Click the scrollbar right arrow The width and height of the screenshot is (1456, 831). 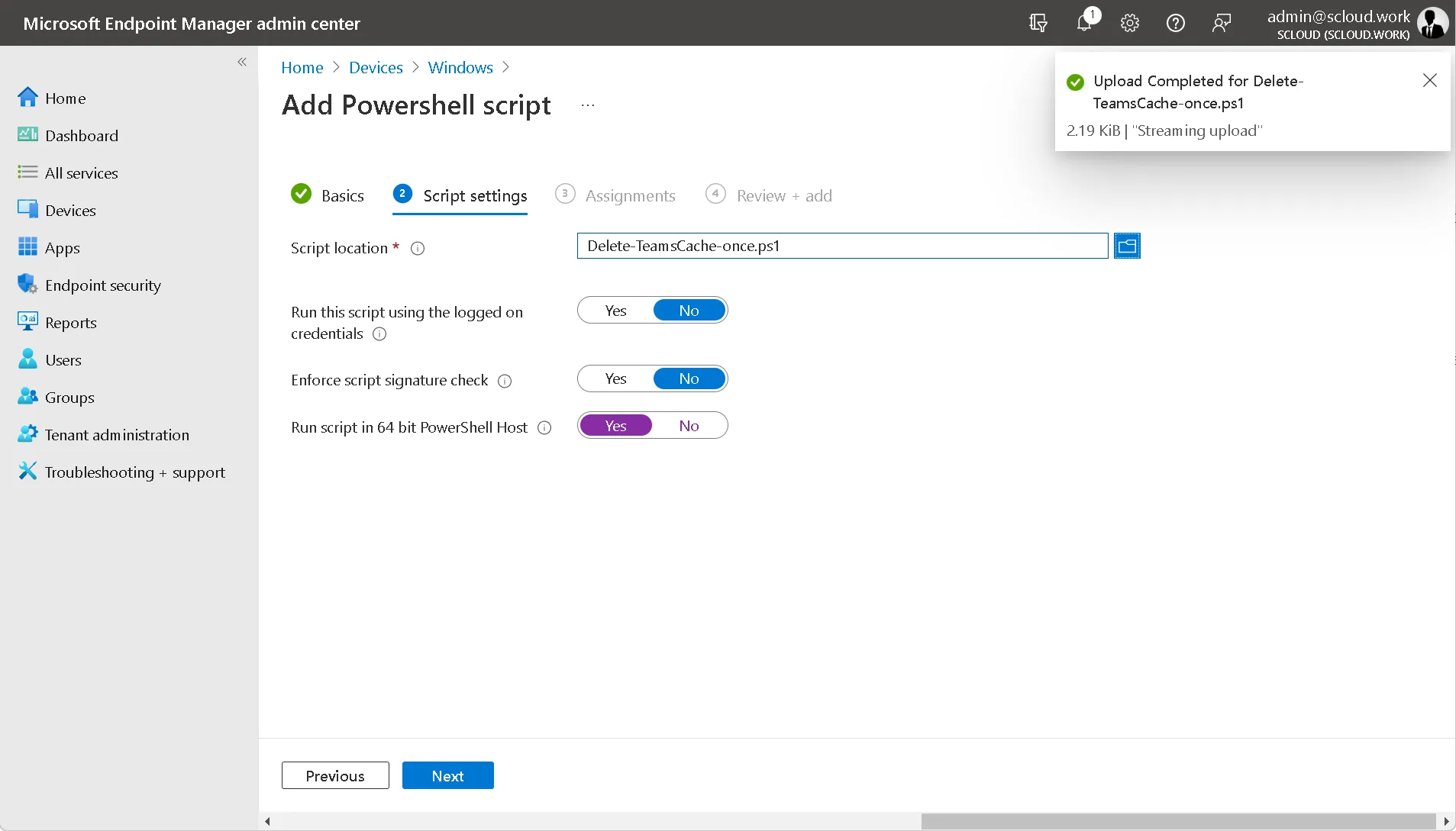[x=1446, y=821]
